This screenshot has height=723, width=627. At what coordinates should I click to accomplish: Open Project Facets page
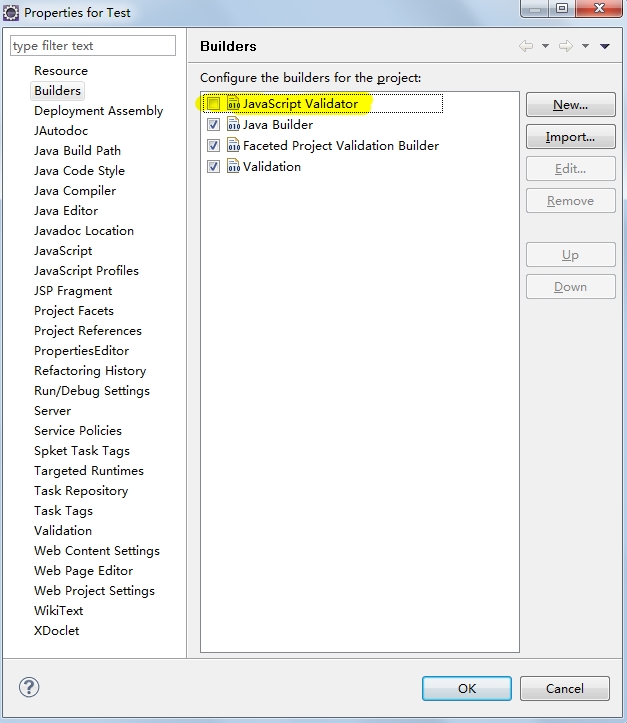(74, 310)
